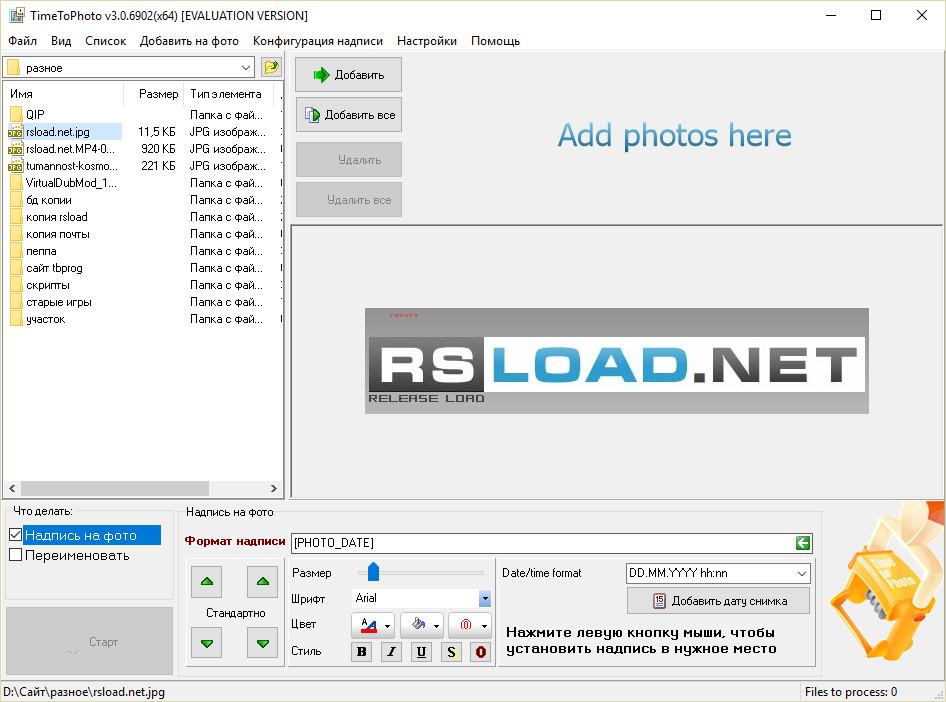The image size is (946, 702).
Task: Open the Вид menu
Action: [61, 40]
